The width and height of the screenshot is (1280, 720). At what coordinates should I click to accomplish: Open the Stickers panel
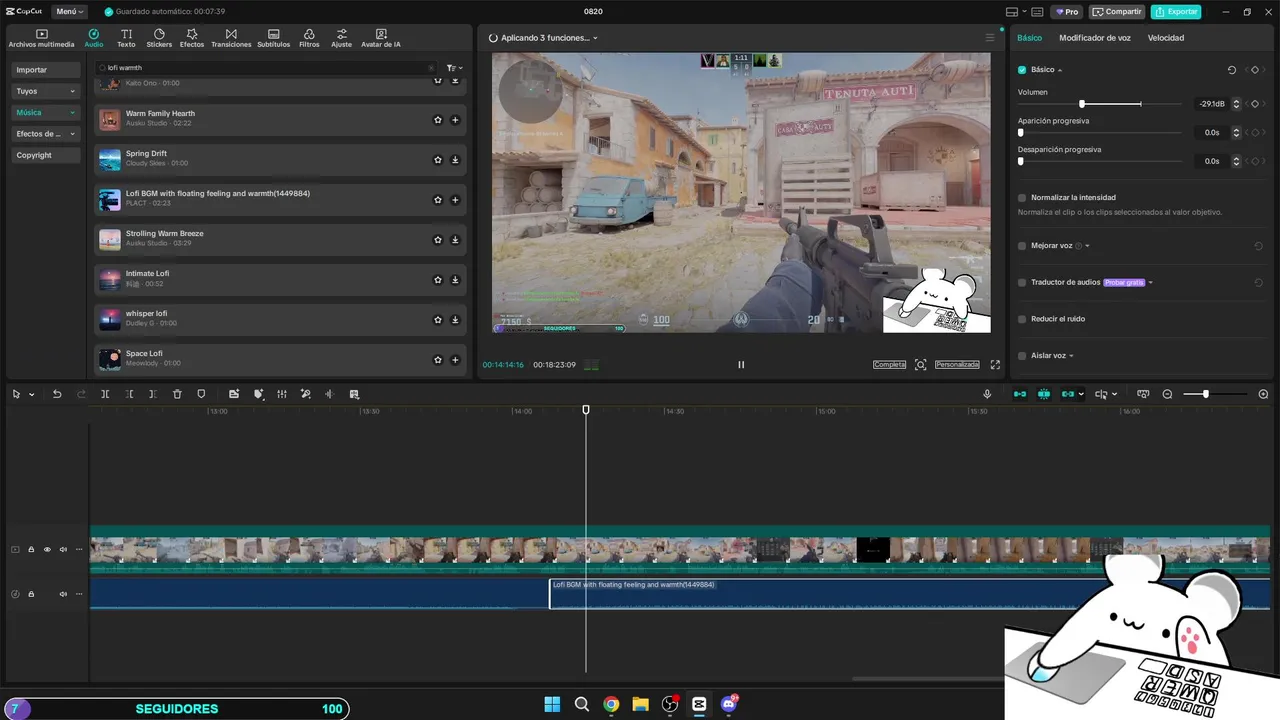click(x=159, y=38)
